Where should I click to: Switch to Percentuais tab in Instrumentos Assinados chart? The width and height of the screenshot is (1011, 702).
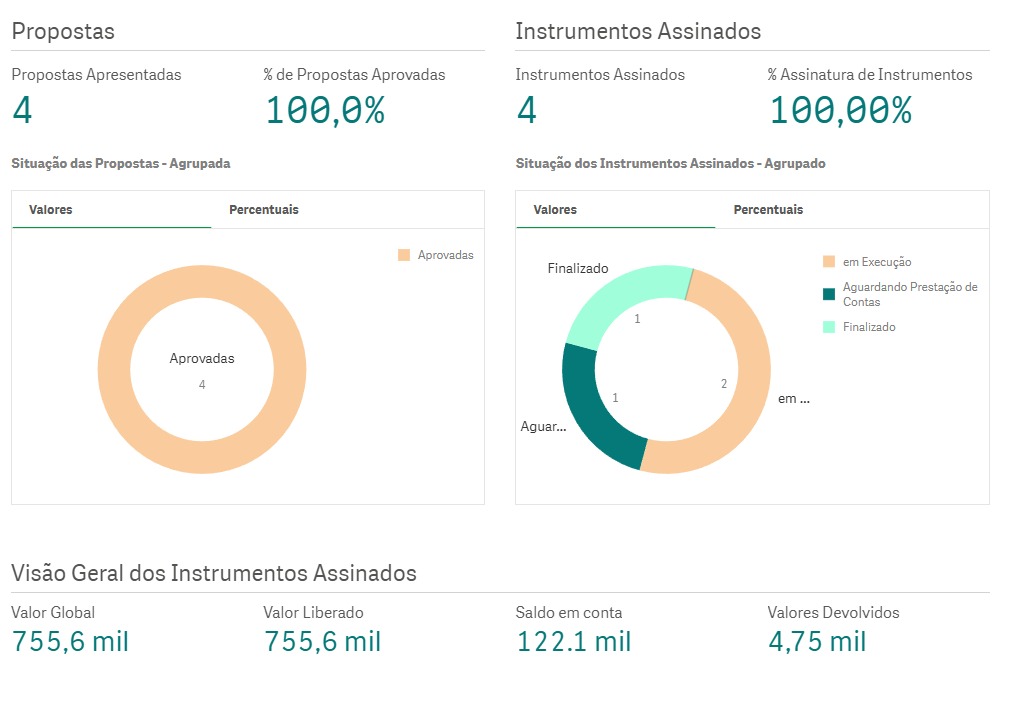[x=767, y=210]
